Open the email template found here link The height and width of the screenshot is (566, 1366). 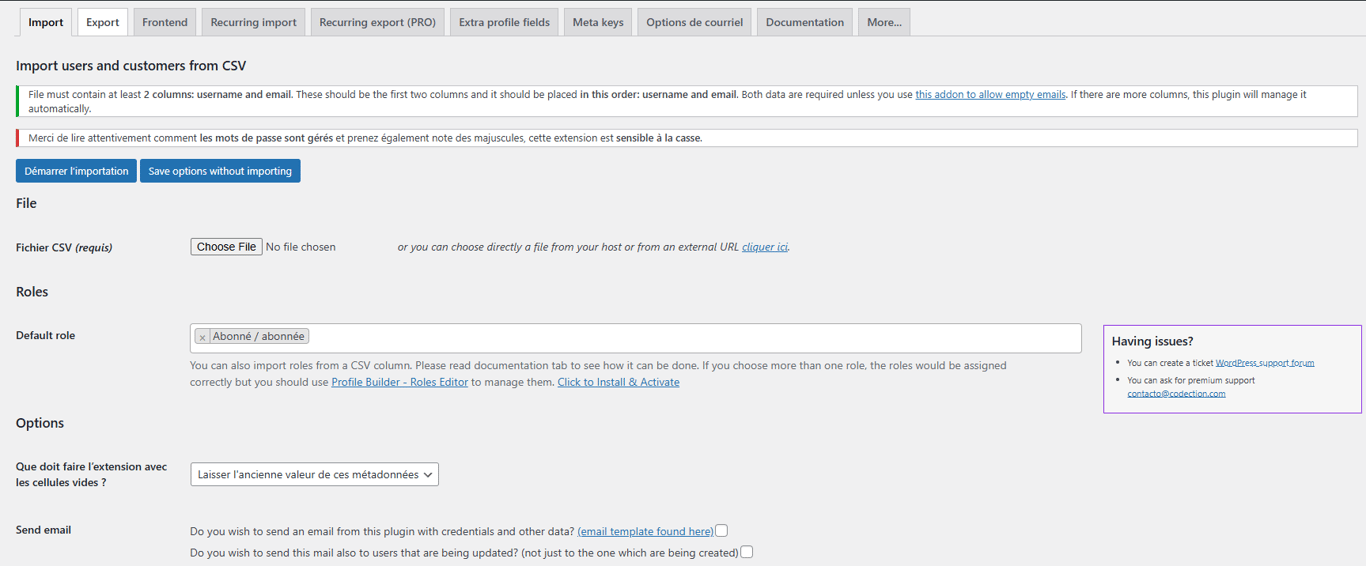tap(646, 531)
